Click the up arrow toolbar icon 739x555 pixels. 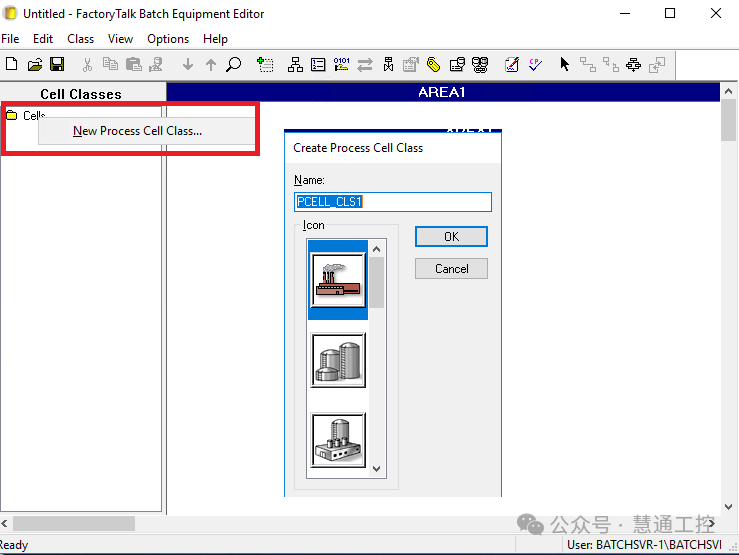pos(211,64)
